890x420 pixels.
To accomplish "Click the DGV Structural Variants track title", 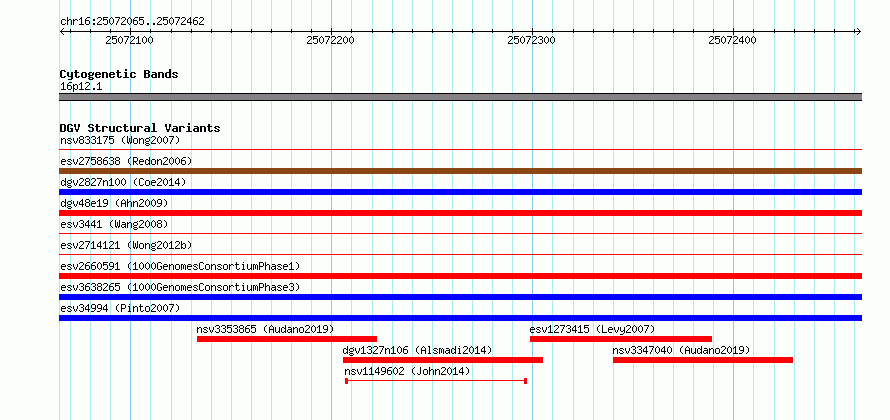I will tap(140, 128).
